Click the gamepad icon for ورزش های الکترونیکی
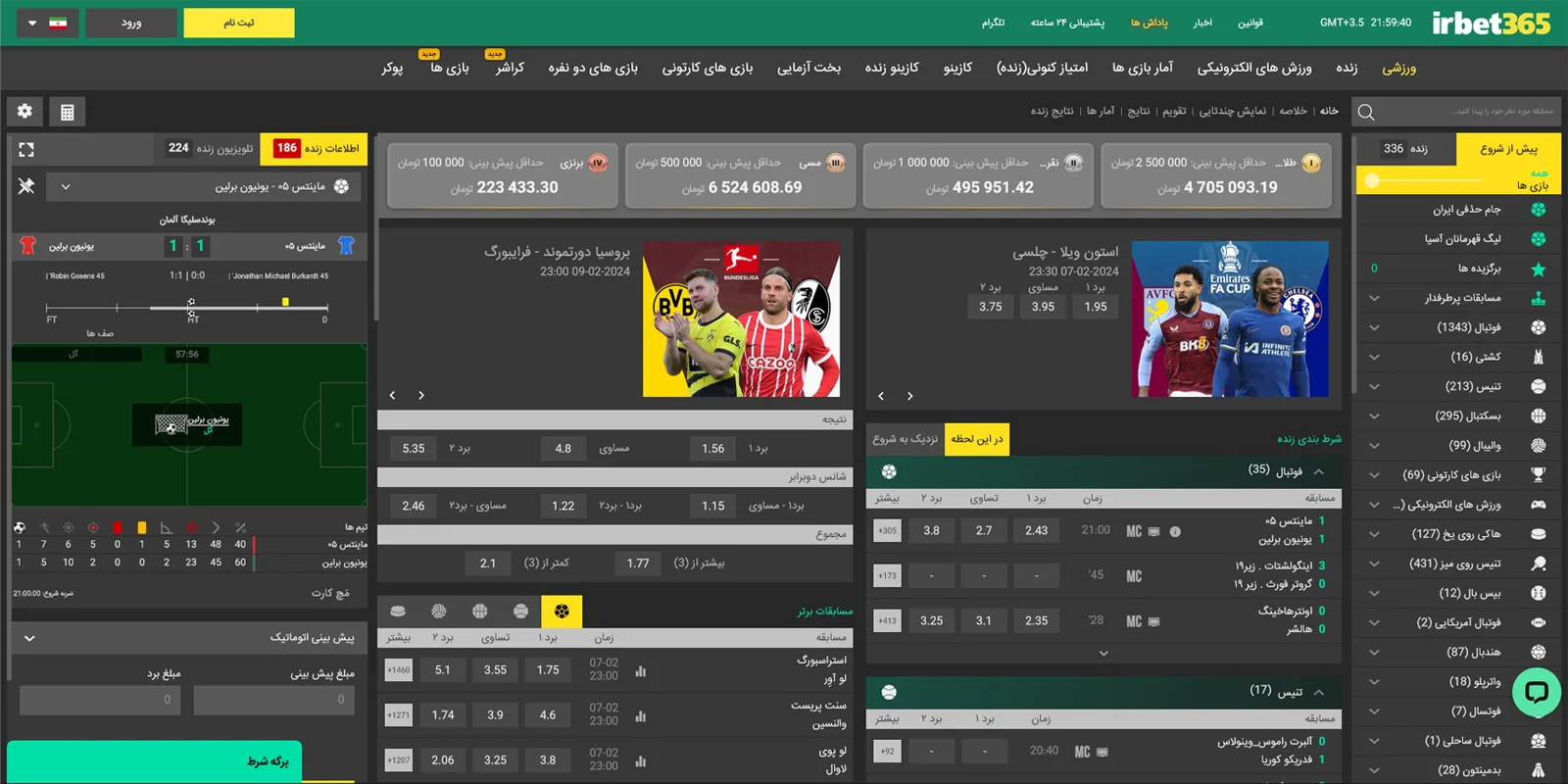1568x784 pixels. [1539, 505]
